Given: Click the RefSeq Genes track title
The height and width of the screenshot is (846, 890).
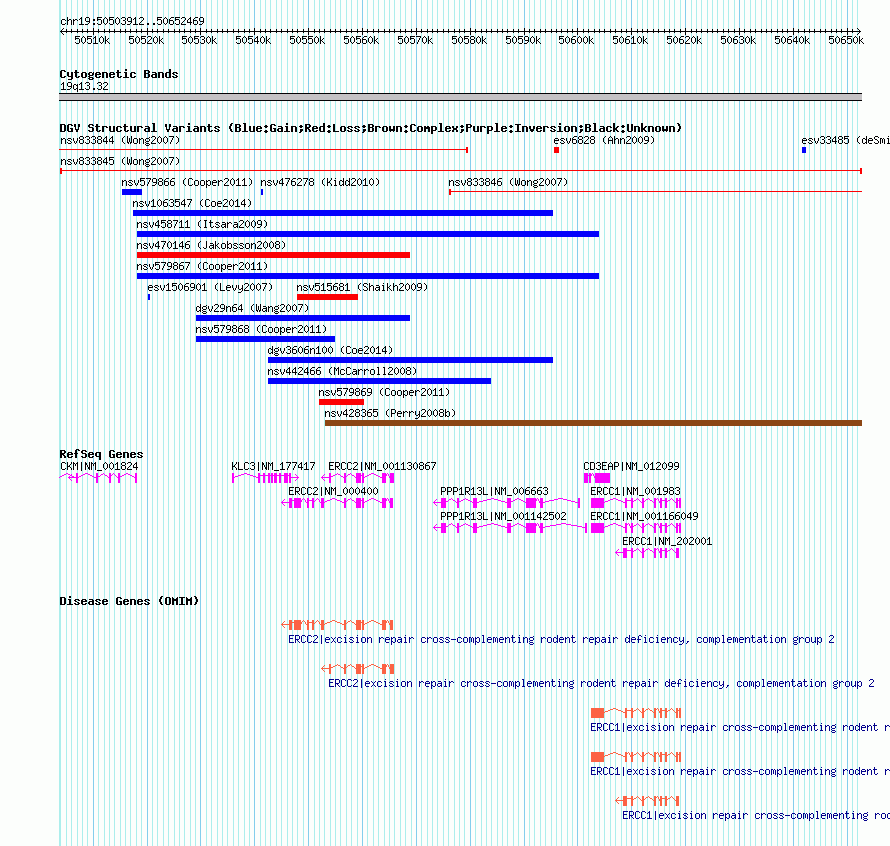Looking at the screenshot, I should click(x=101, y=454).
